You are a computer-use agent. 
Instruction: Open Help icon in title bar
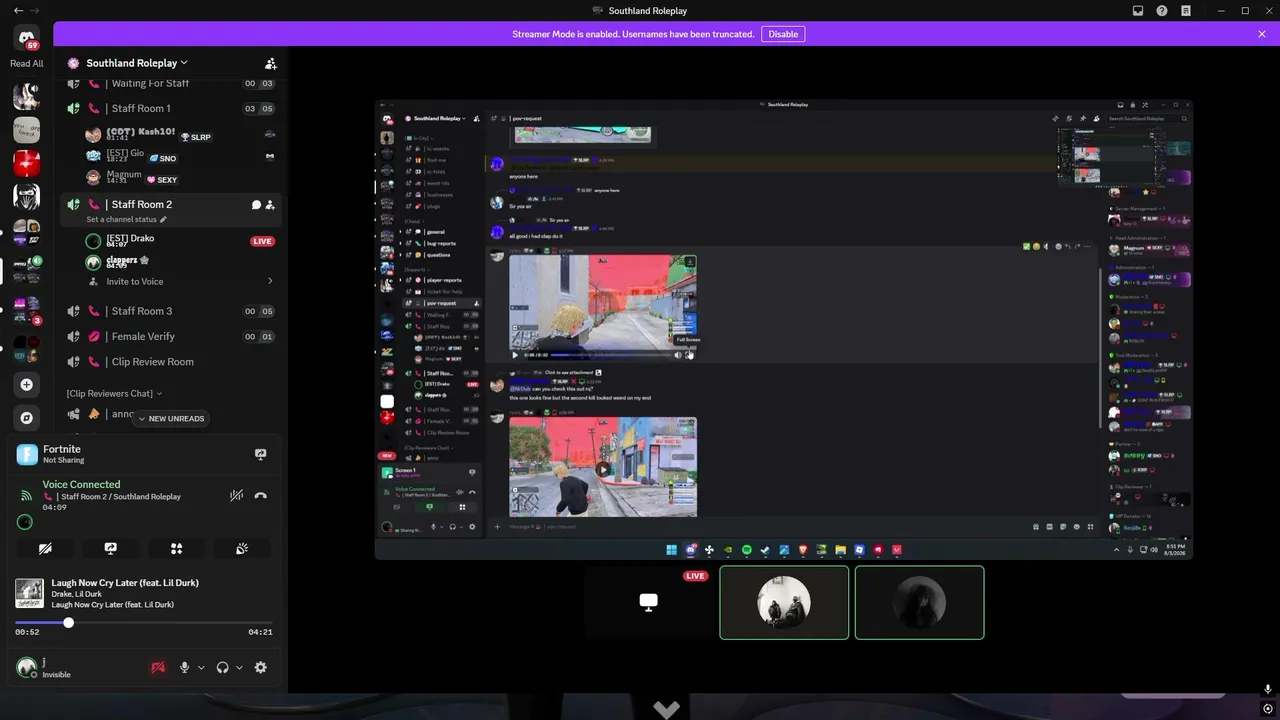(x=1162, y=11)
